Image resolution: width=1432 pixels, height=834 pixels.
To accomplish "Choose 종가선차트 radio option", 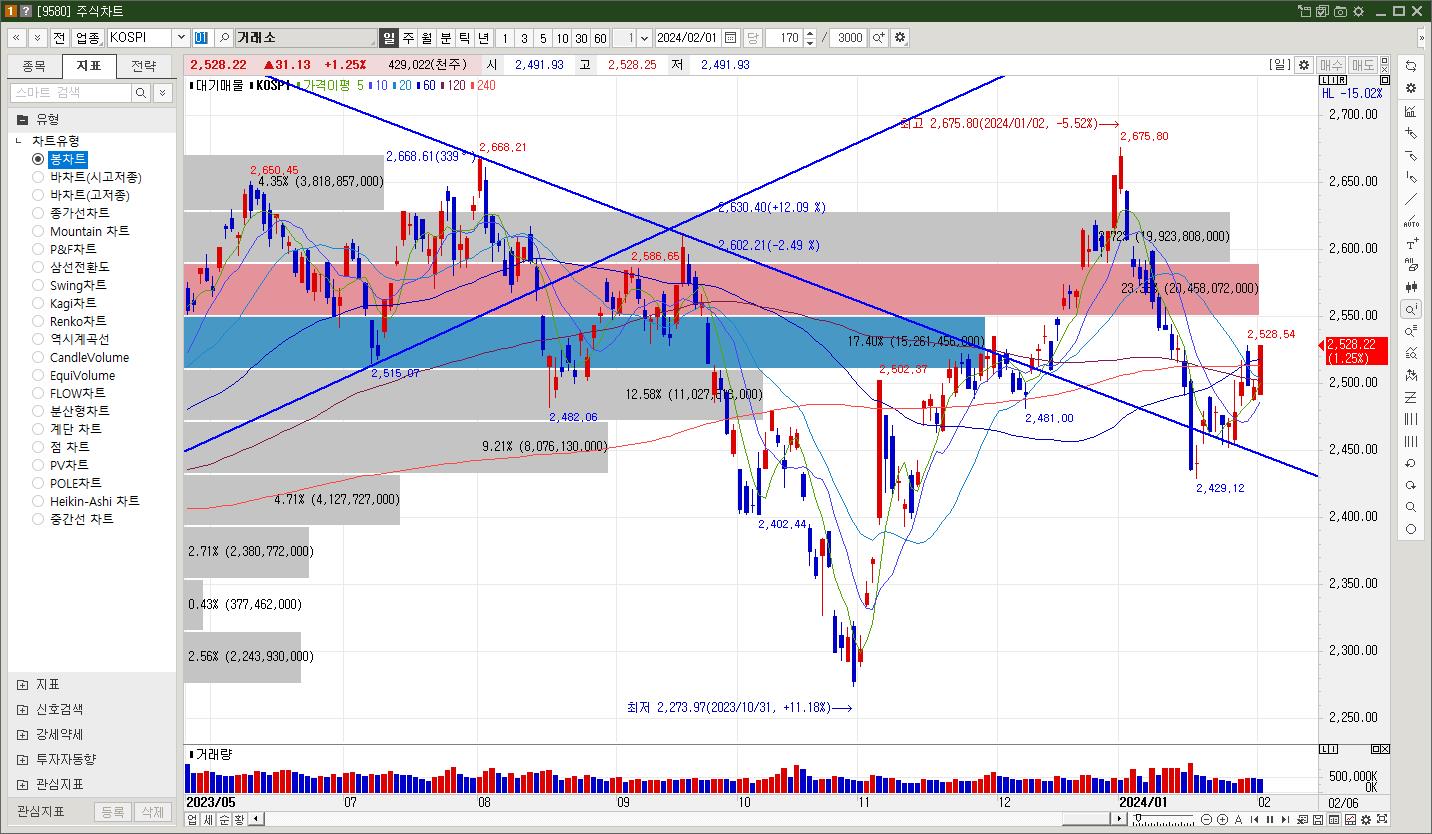I will (38, 213).
